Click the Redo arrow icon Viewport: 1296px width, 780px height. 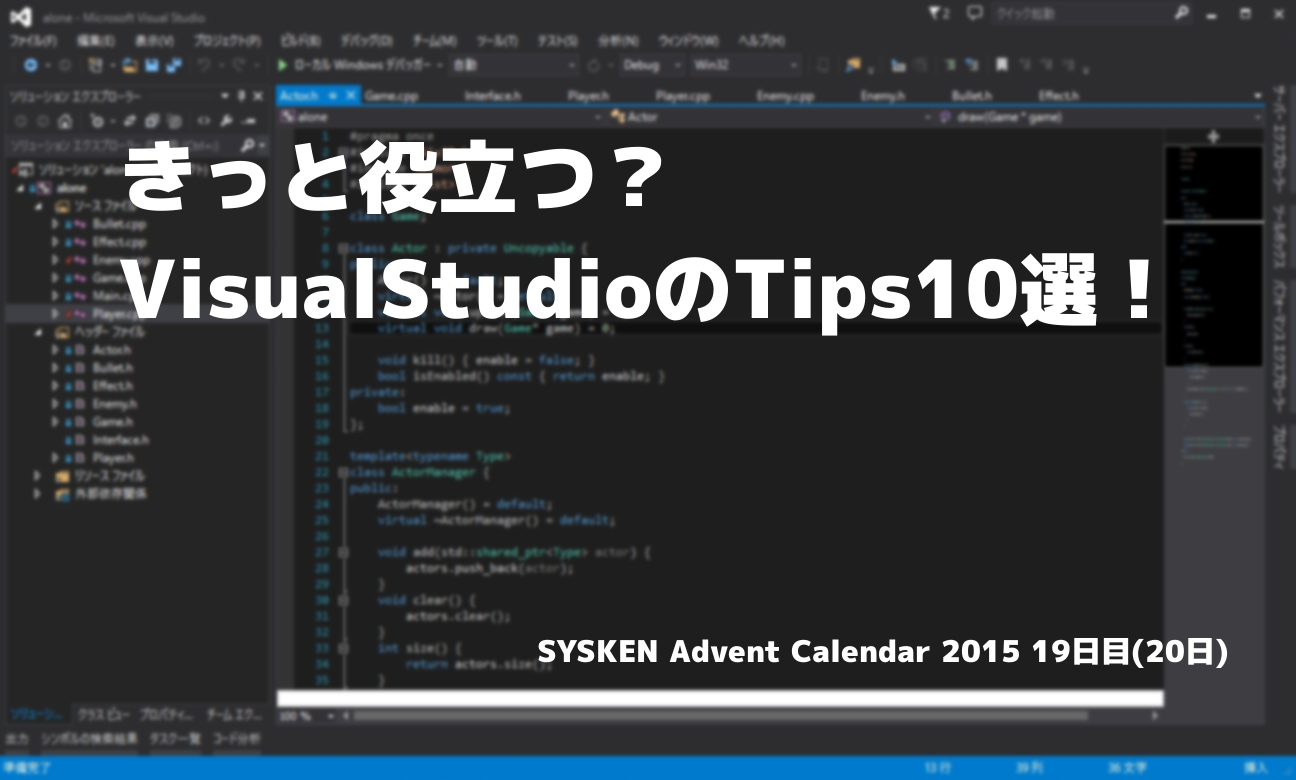(x=240, y=65)
